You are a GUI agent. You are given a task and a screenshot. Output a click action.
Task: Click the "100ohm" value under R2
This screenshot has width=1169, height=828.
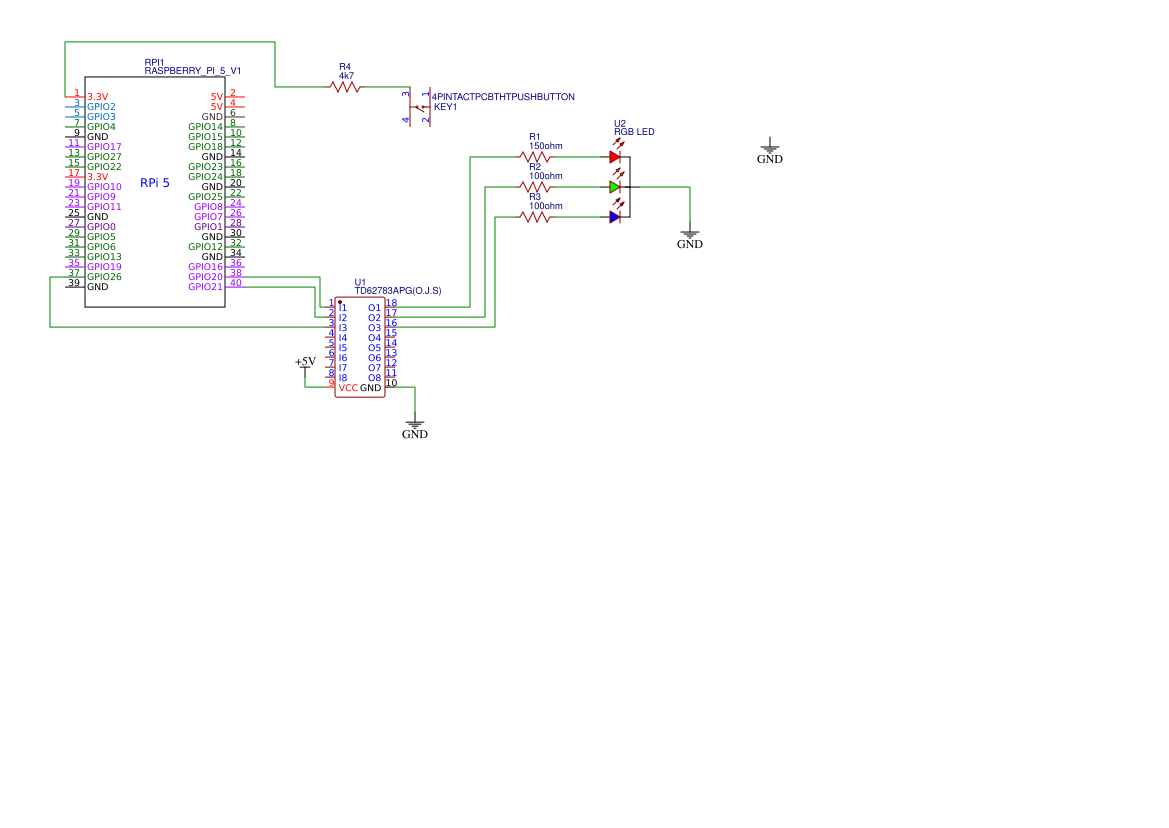[546, 176]
